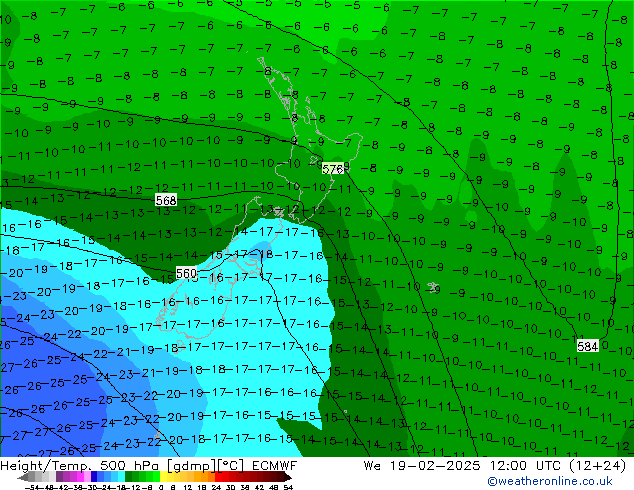Screen dimensions: 634x490
Task: Click the '12:00 UTC (12+24)' time text
Action: (558, 466)
